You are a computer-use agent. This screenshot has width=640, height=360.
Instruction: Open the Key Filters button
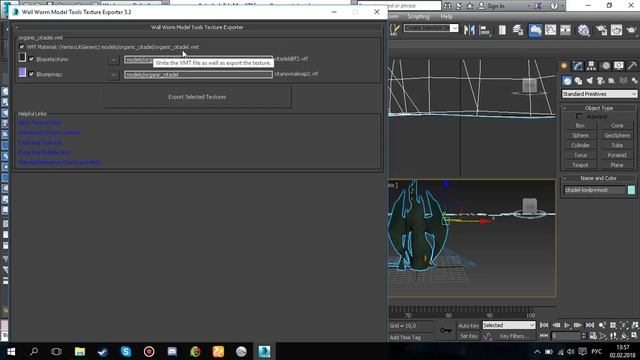[514, 336]
